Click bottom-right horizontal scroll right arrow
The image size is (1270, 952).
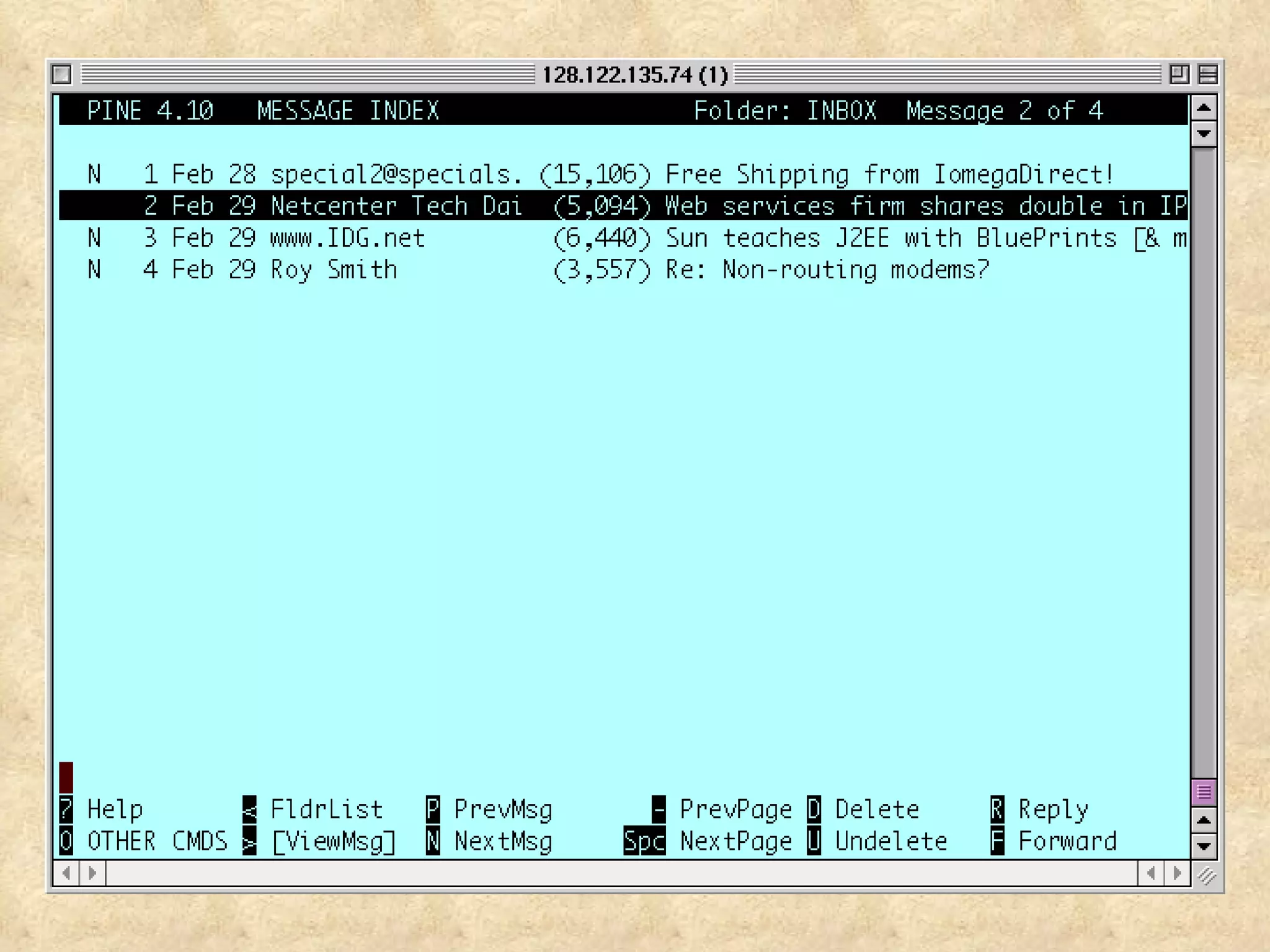pos(1177,873)
